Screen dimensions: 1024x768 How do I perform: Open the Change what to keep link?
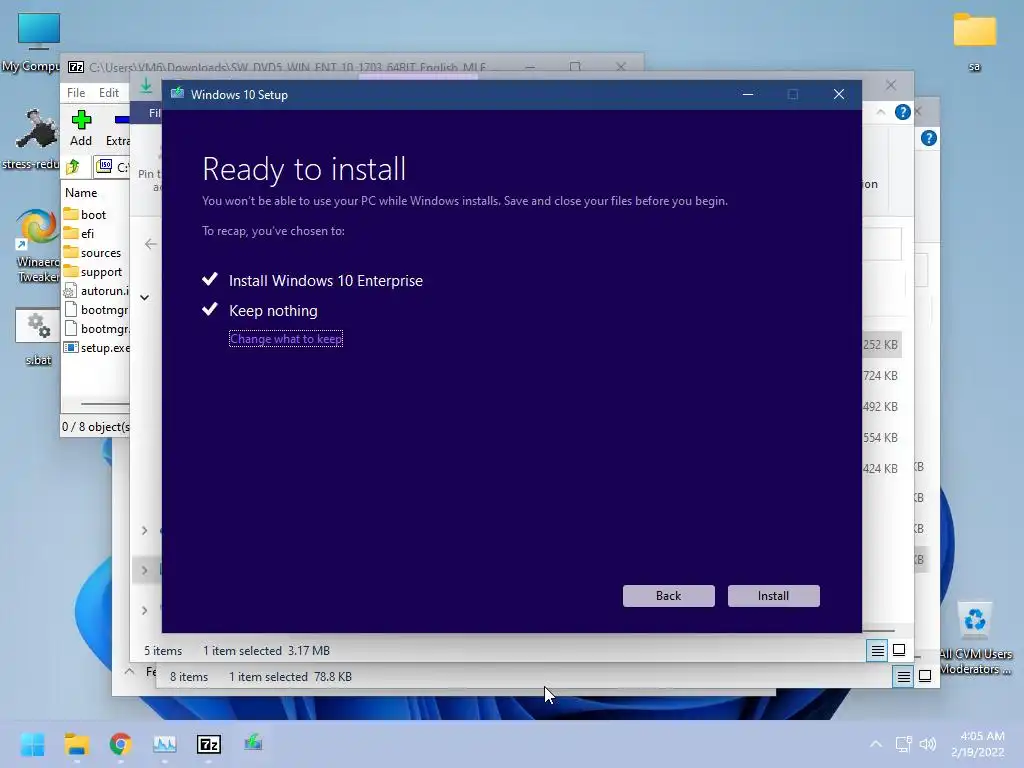[x=286, y=339]
